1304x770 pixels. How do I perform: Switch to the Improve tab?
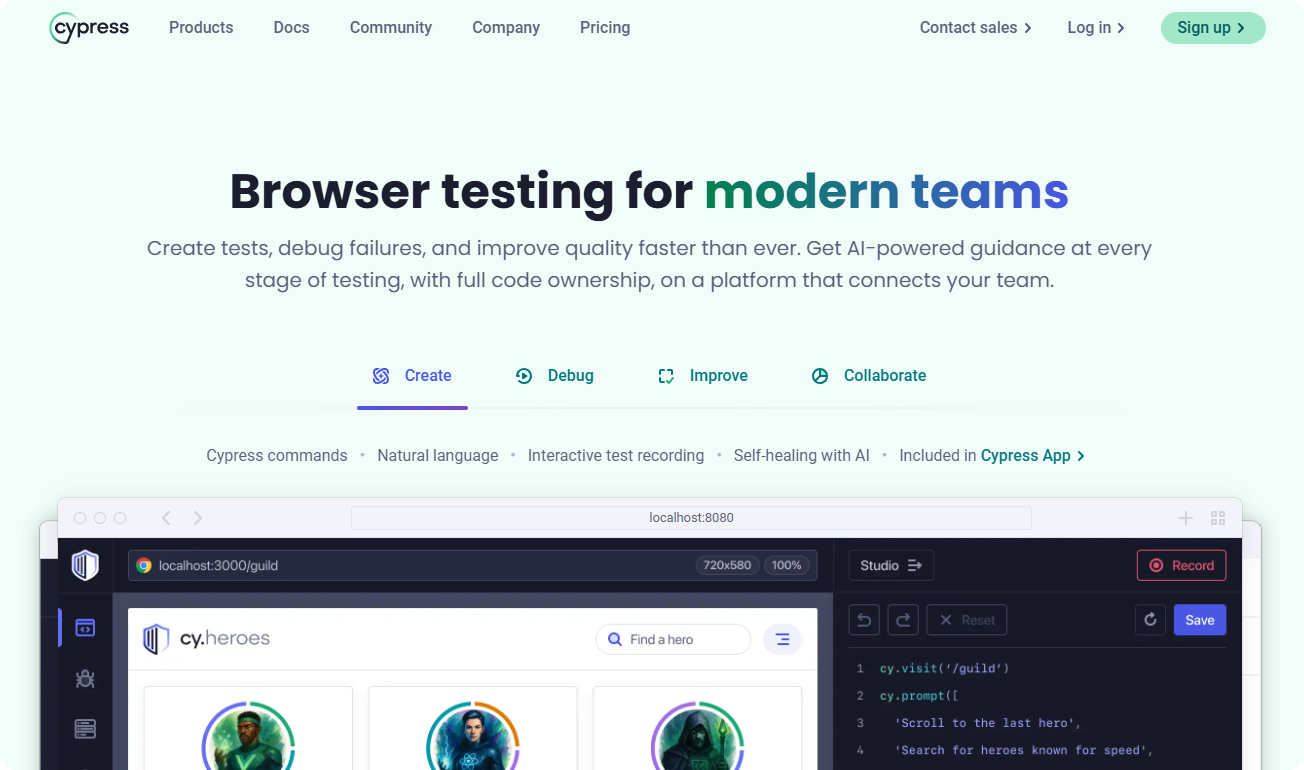coord(703,376)
